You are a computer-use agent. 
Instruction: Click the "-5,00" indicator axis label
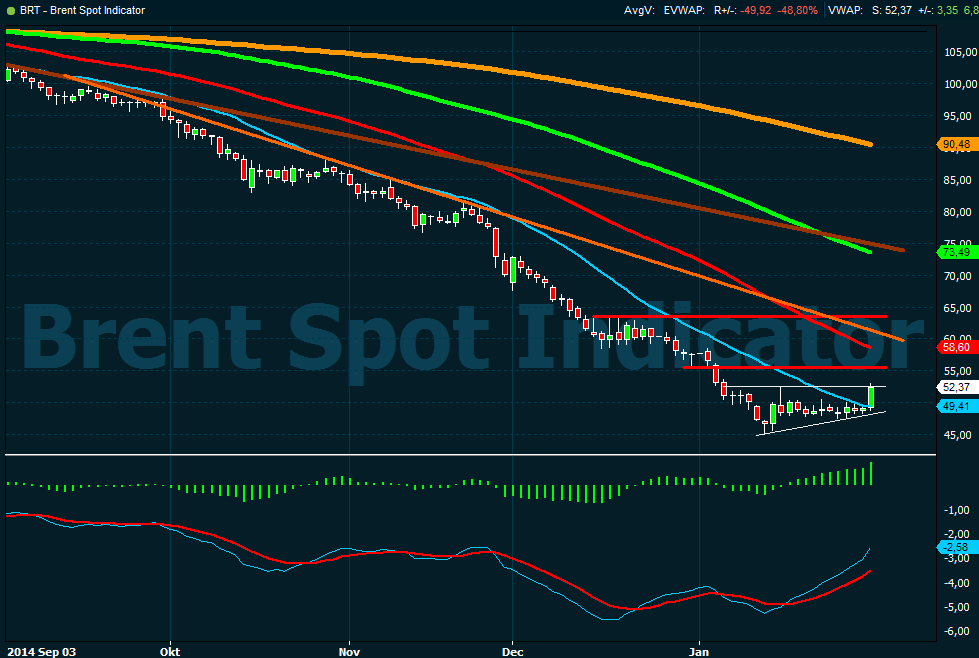click(x=957, y=607)
